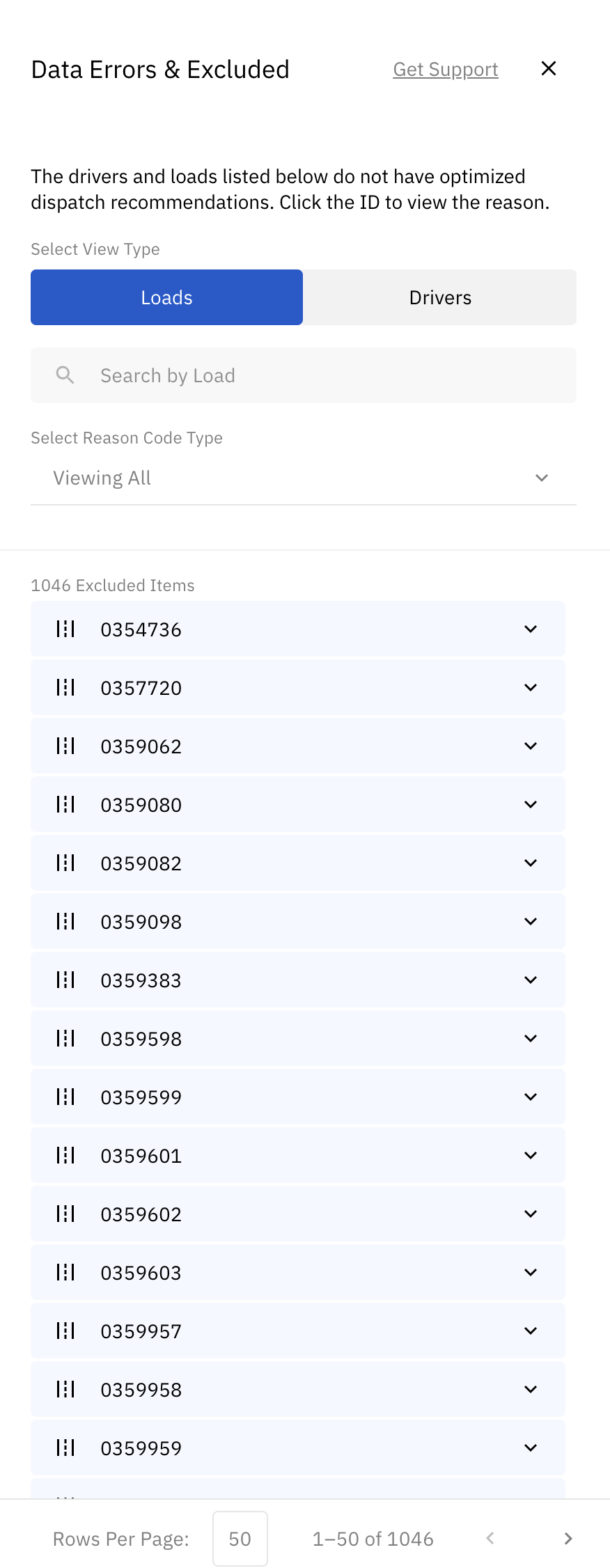The width and height of the screenshot is (610, 1568).
Task: Go to next page of results
Action: click(568, 1539)
